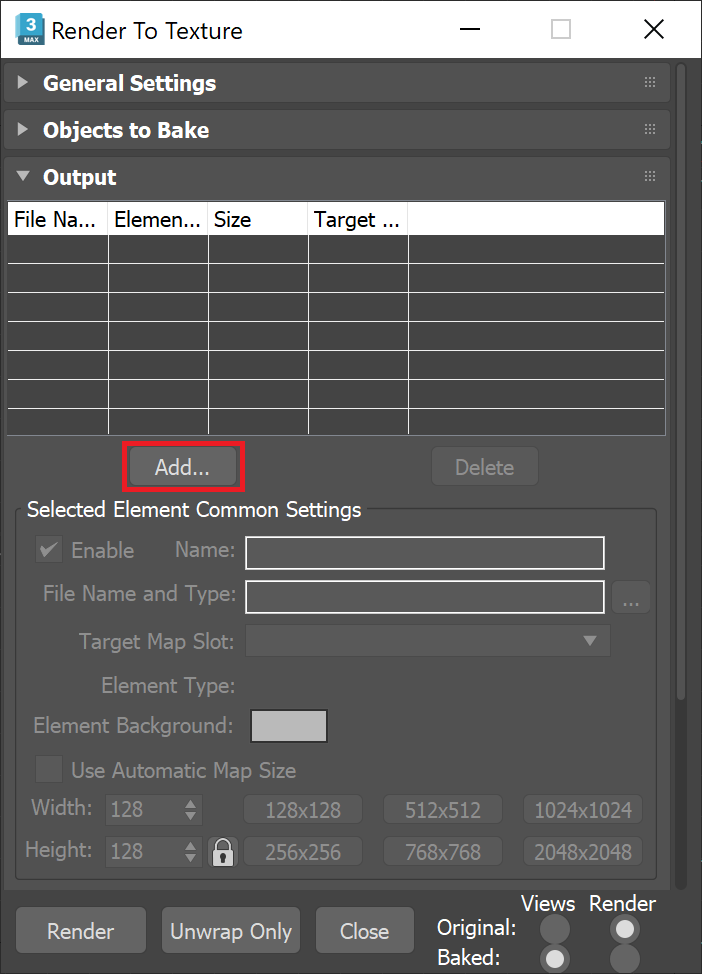The width and height of the screenshot is (702, 974).
Task: Click the Unwrap Only button
Action: [230, 930]
